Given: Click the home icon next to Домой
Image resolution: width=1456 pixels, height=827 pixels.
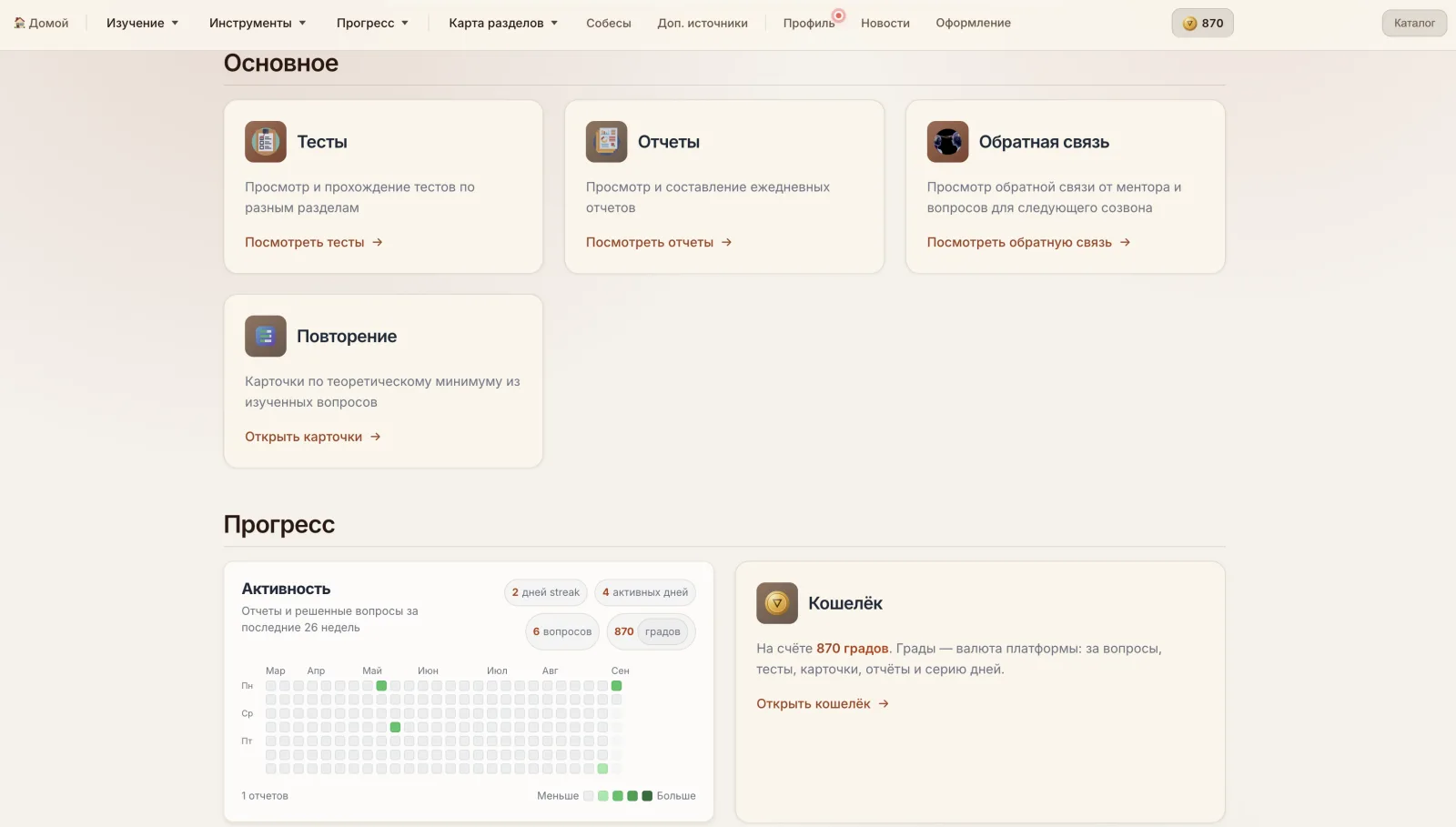Looking at the screenshot, I should [19, 23].
